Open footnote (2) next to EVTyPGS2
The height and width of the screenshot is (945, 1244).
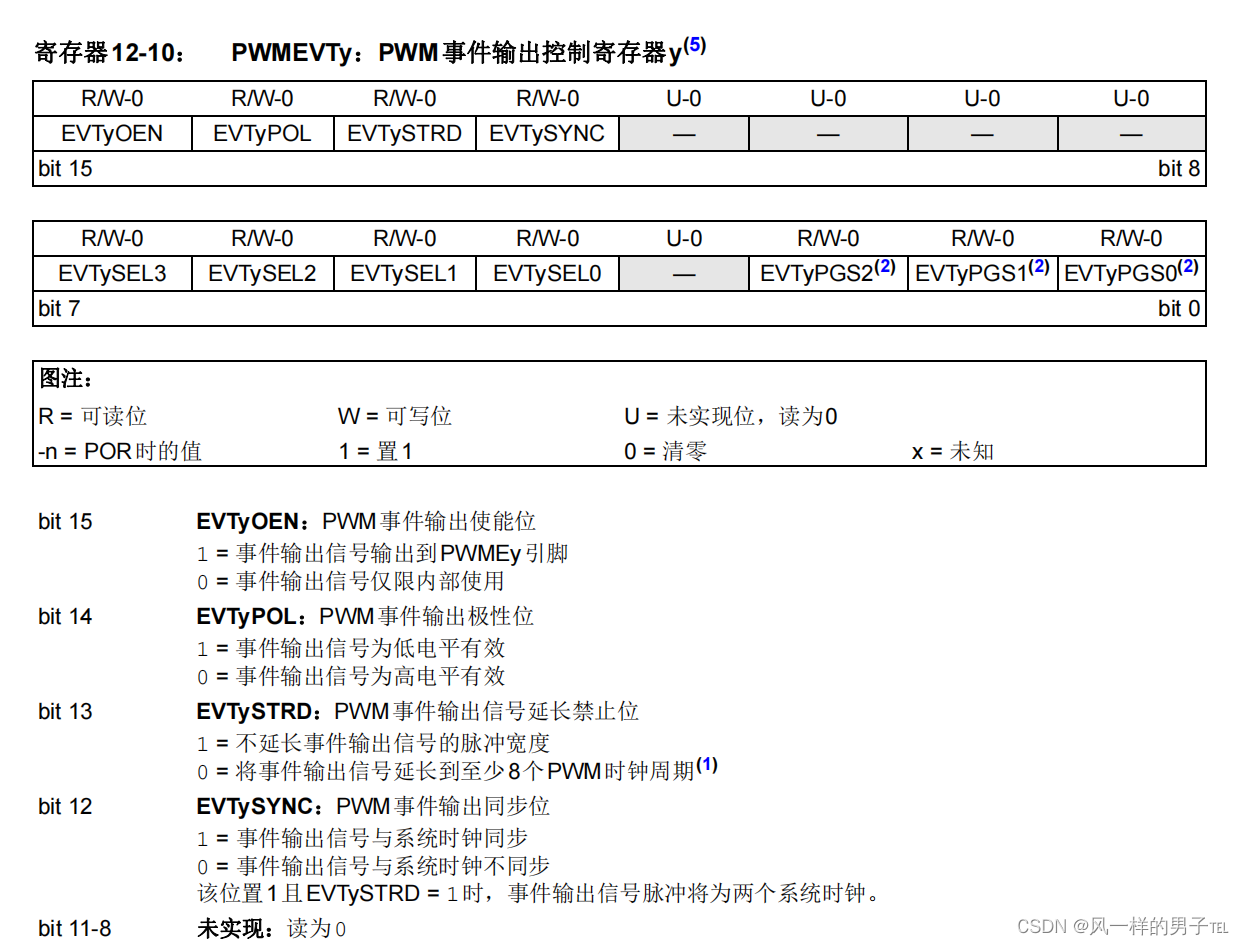tap(884, 267)
